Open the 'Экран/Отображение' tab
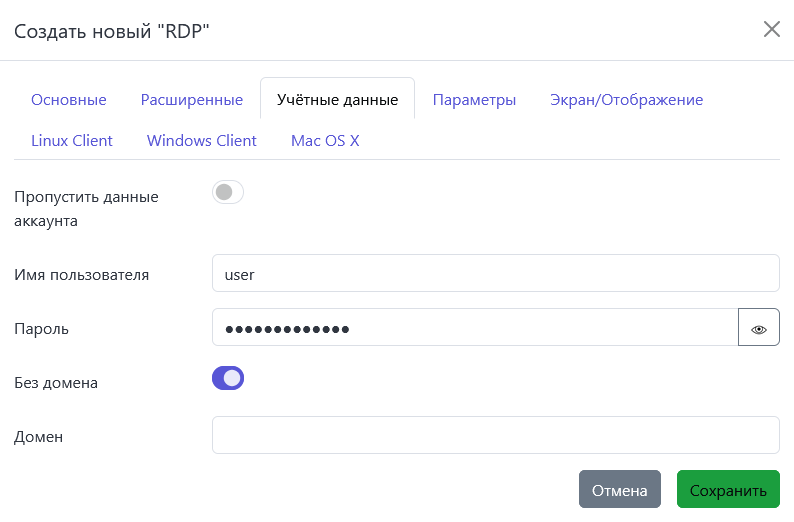This screenshot has height=522, width=794. point(626,100)
